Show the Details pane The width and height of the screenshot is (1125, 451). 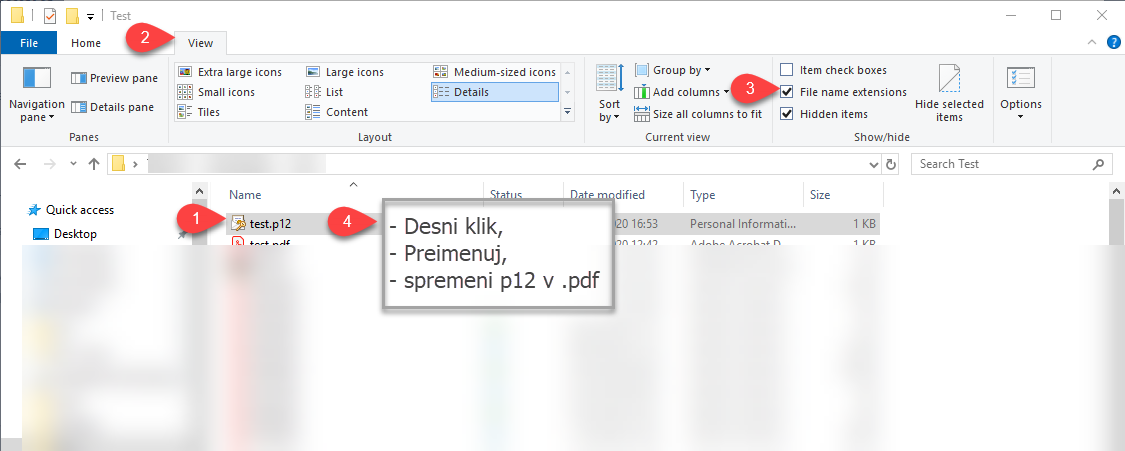tap(113, 107)
